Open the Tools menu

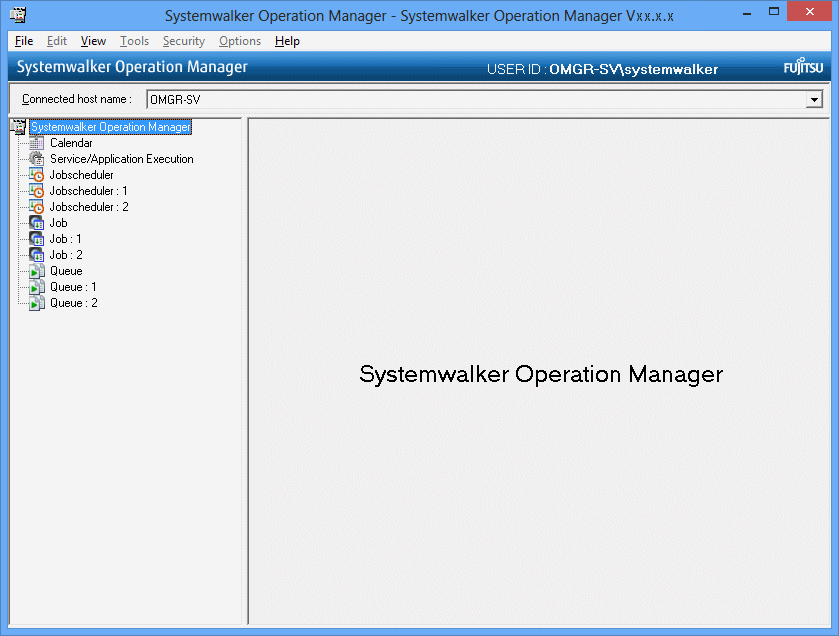[134, 41]
